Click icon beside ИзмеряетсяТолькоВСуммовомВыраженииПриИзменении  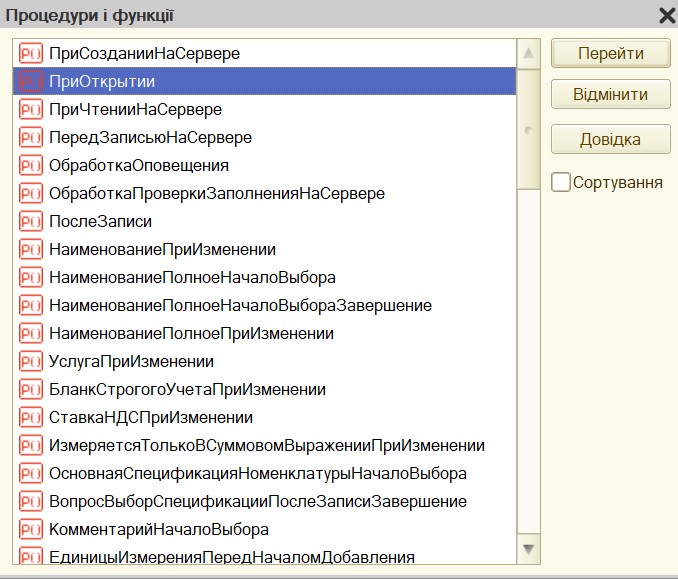pos(31,445)
